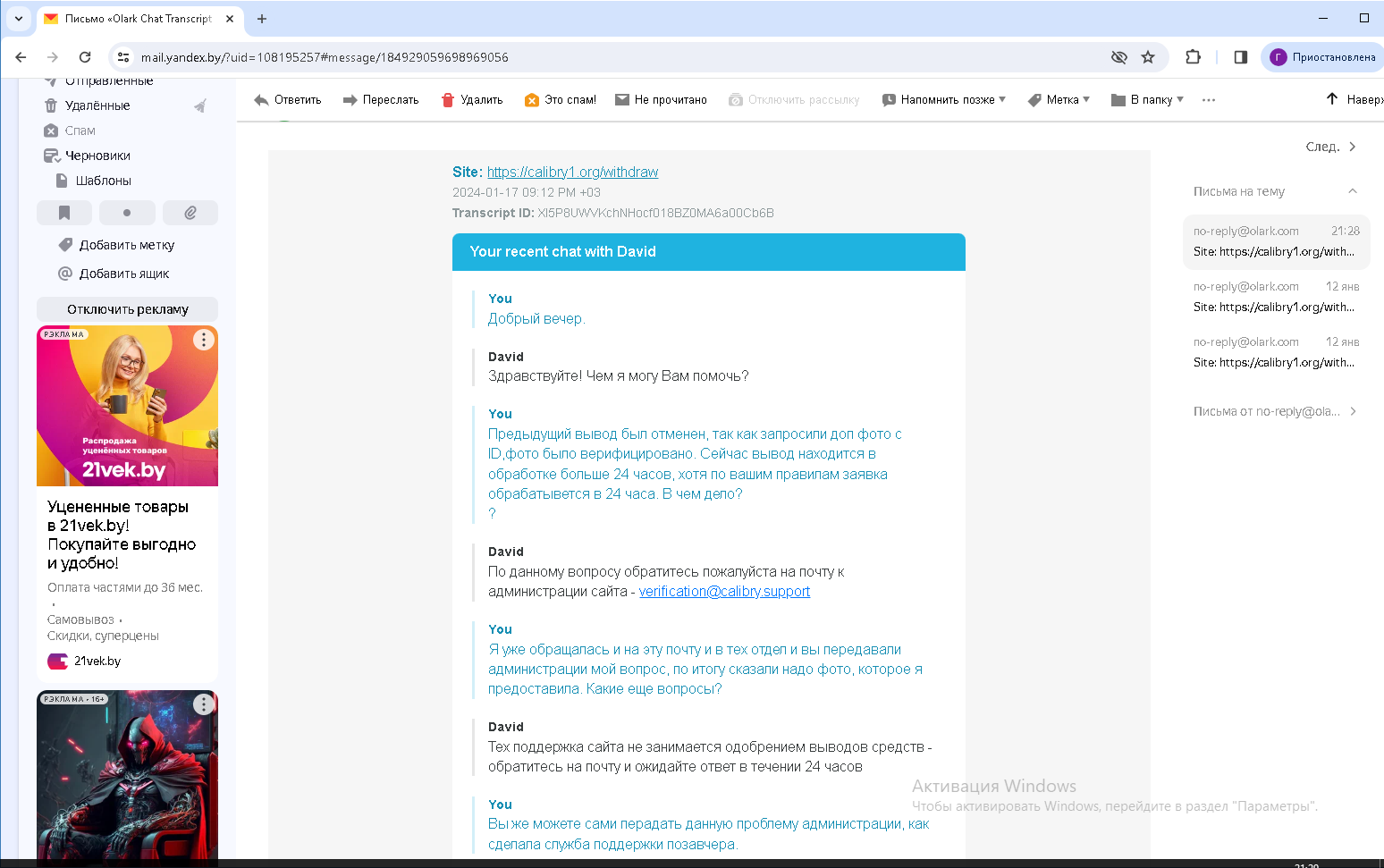Reload the page

point(85,57)
